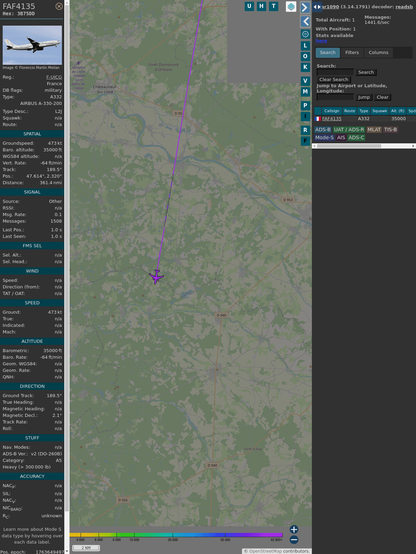Switch to the Filters tab
Screen dimensions: 416x554
[x=352, y=52]
